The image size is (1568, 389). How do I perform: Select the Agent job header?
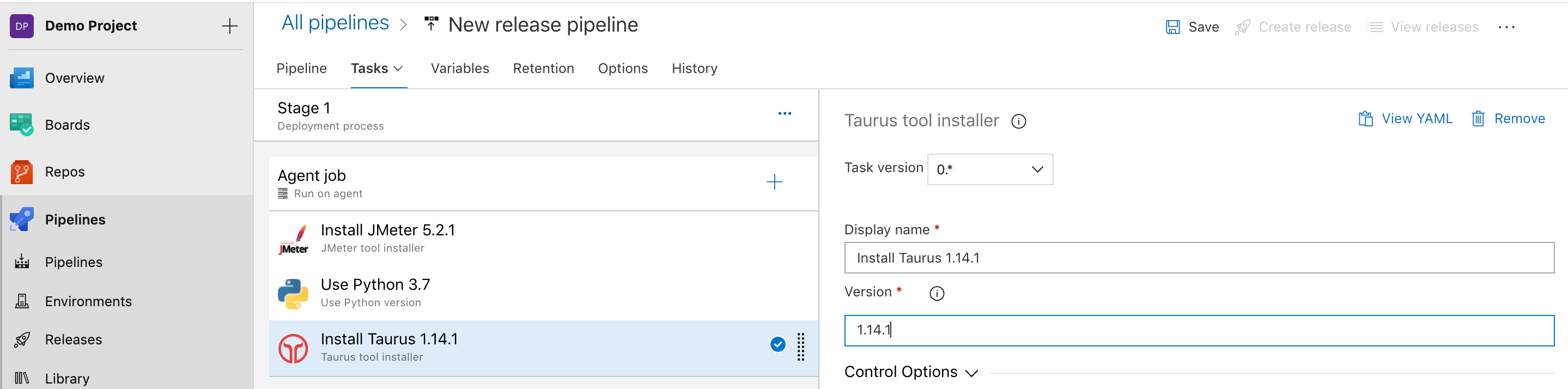click(543, 184)
